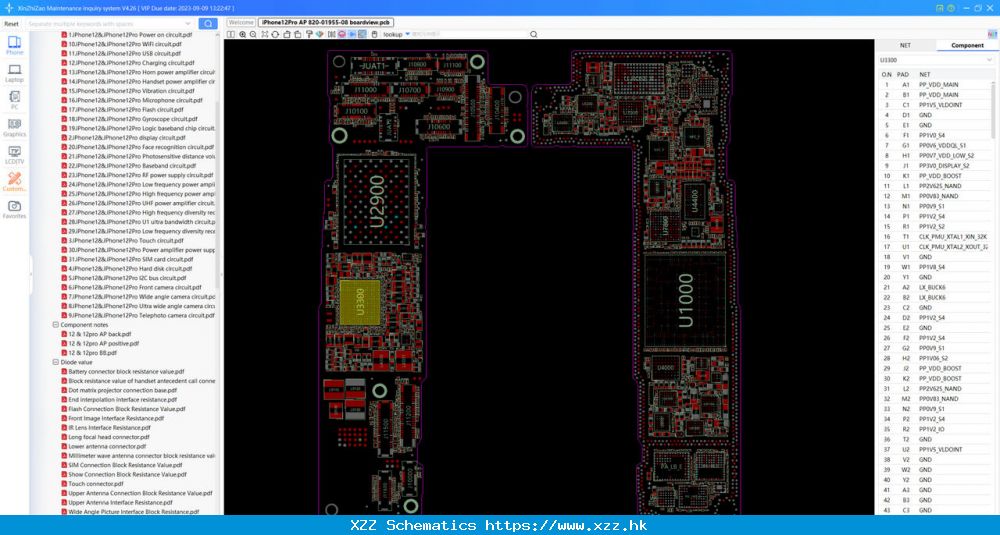Toggle the side panel layout icon in toolbar
The width and height of the screenshot is (1000, 535).
point(231,34)
